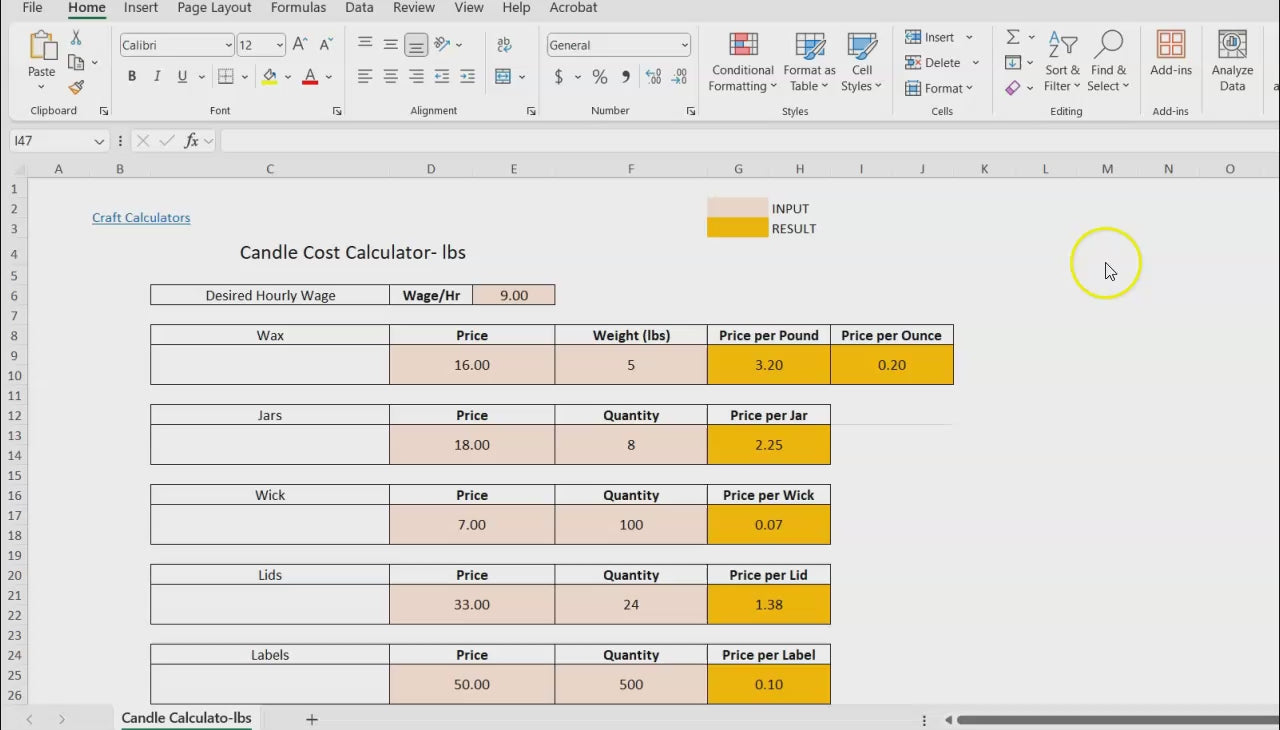Click the Cut scissors icon
This screenshot has height=730, width=1280.
point(76,38)
